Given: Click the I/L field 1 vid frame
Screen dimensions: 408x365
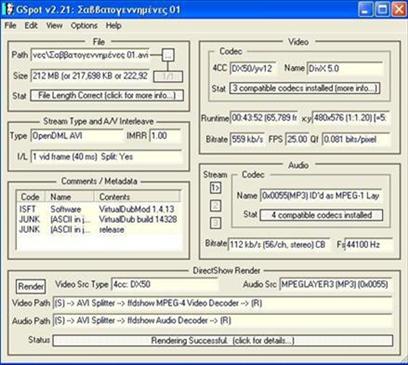Looking at the screenshot, I should (x=107, y=157).
